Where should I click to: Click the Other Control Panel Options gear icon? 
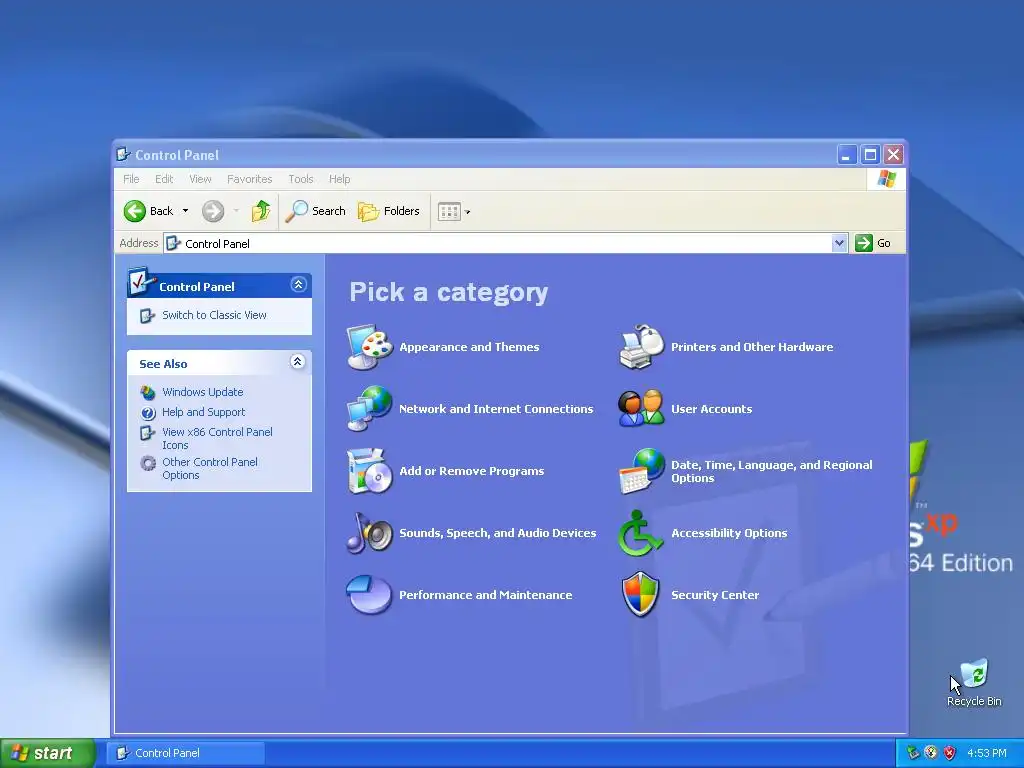coord(148,463)
